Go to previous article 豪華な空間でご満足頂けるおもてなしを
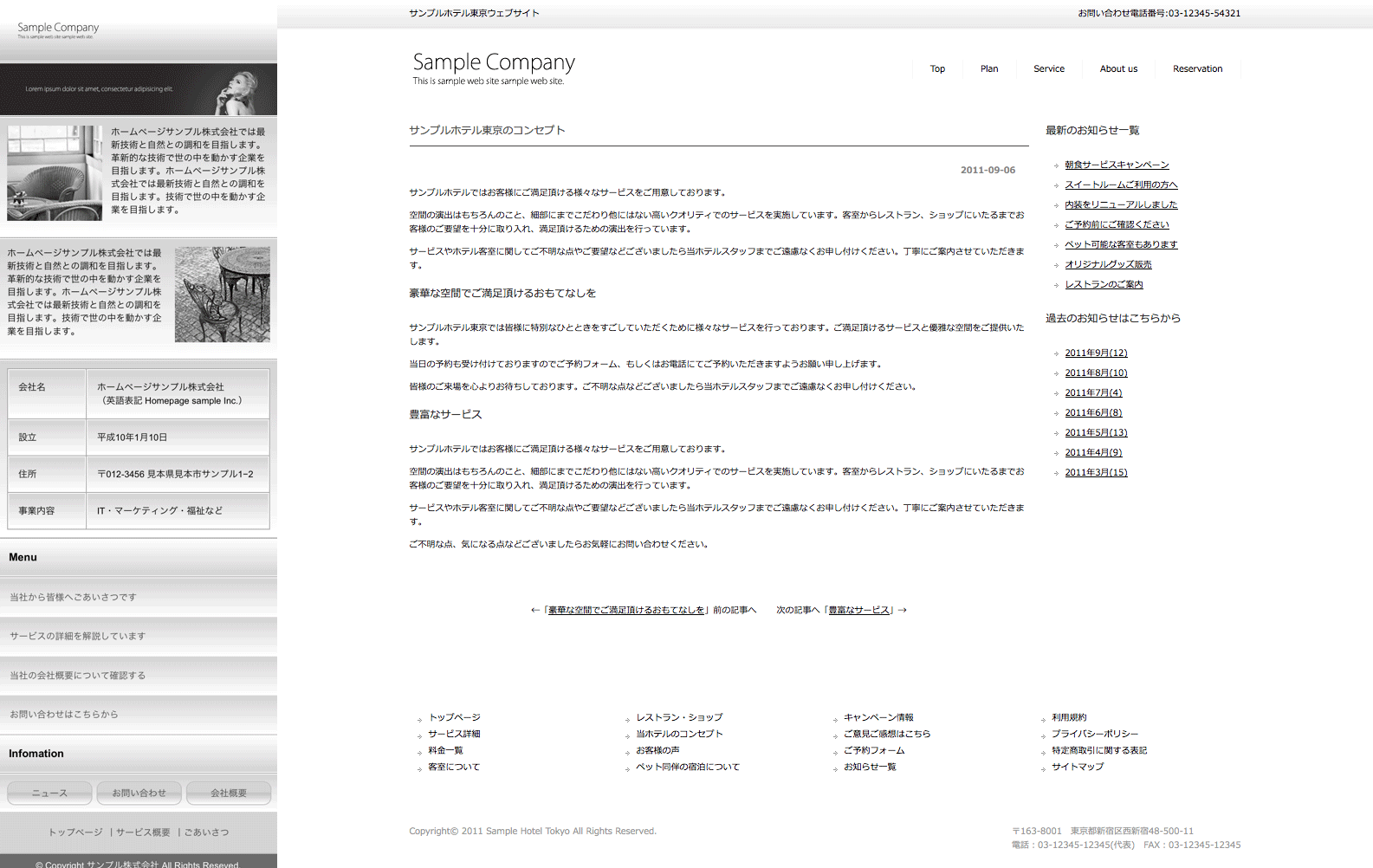The width and height of the screenshot is (1373, 868). coord(626,610)
